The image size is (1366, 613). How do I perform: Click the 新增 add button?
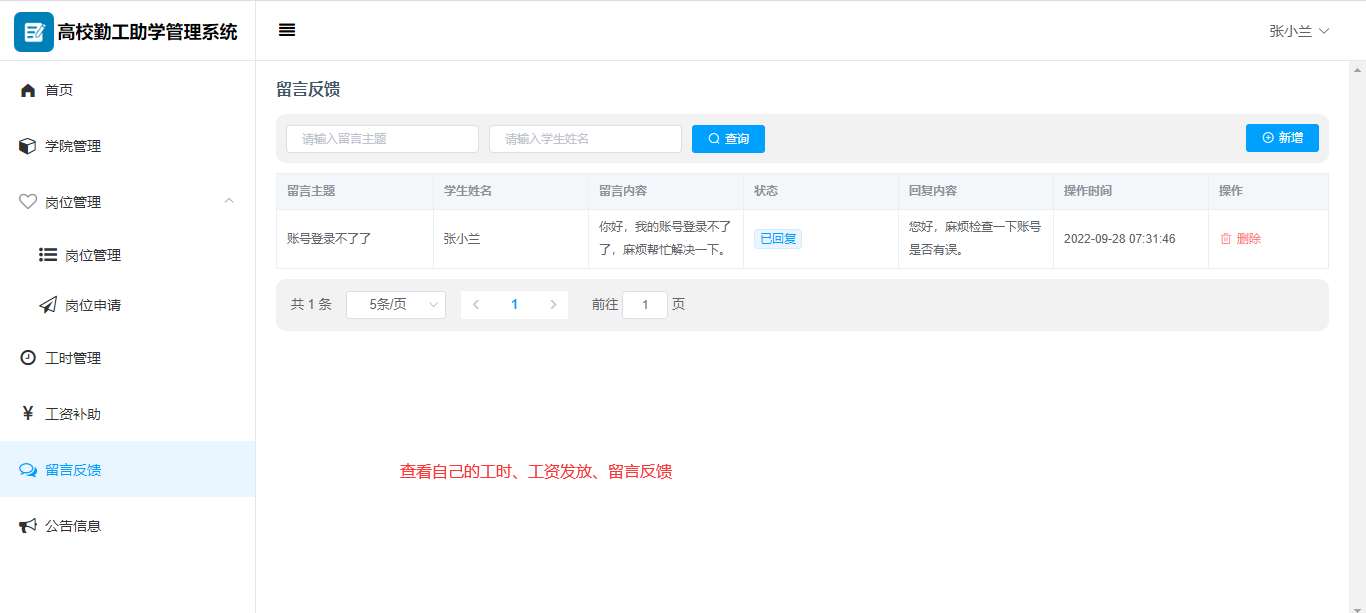1282,138
